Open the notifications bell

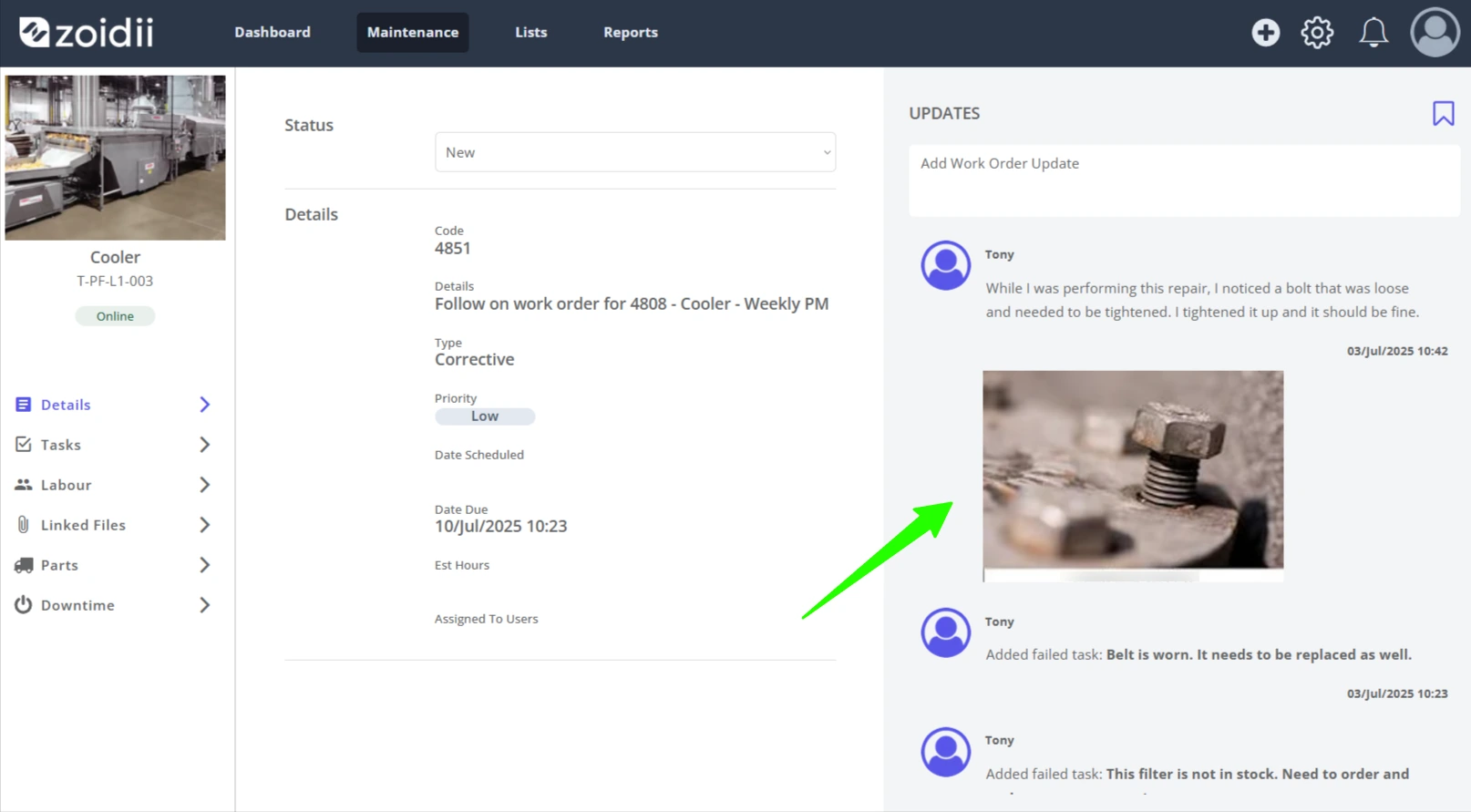[1373, 33]
